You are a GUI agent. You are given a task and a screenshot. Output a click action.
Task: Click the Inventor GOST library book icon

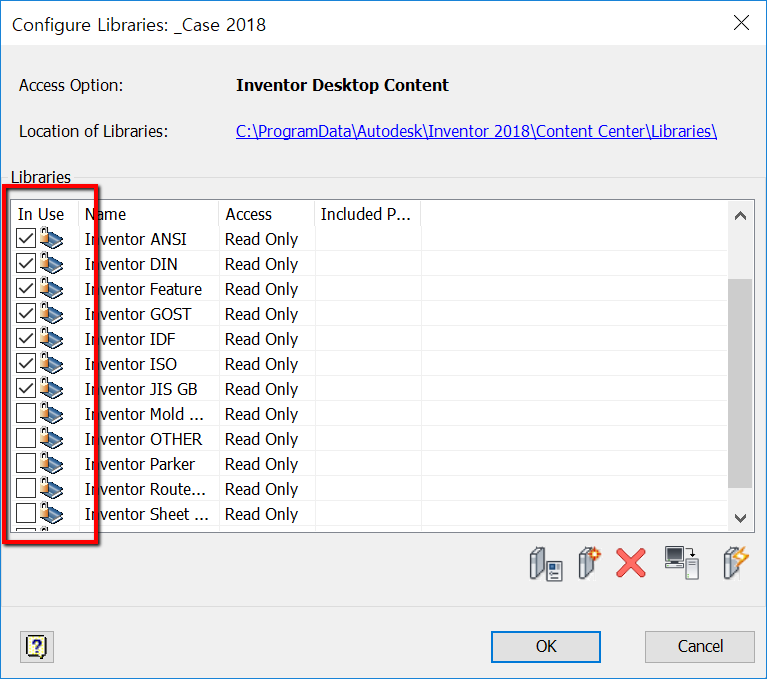[x=51, y=313]
